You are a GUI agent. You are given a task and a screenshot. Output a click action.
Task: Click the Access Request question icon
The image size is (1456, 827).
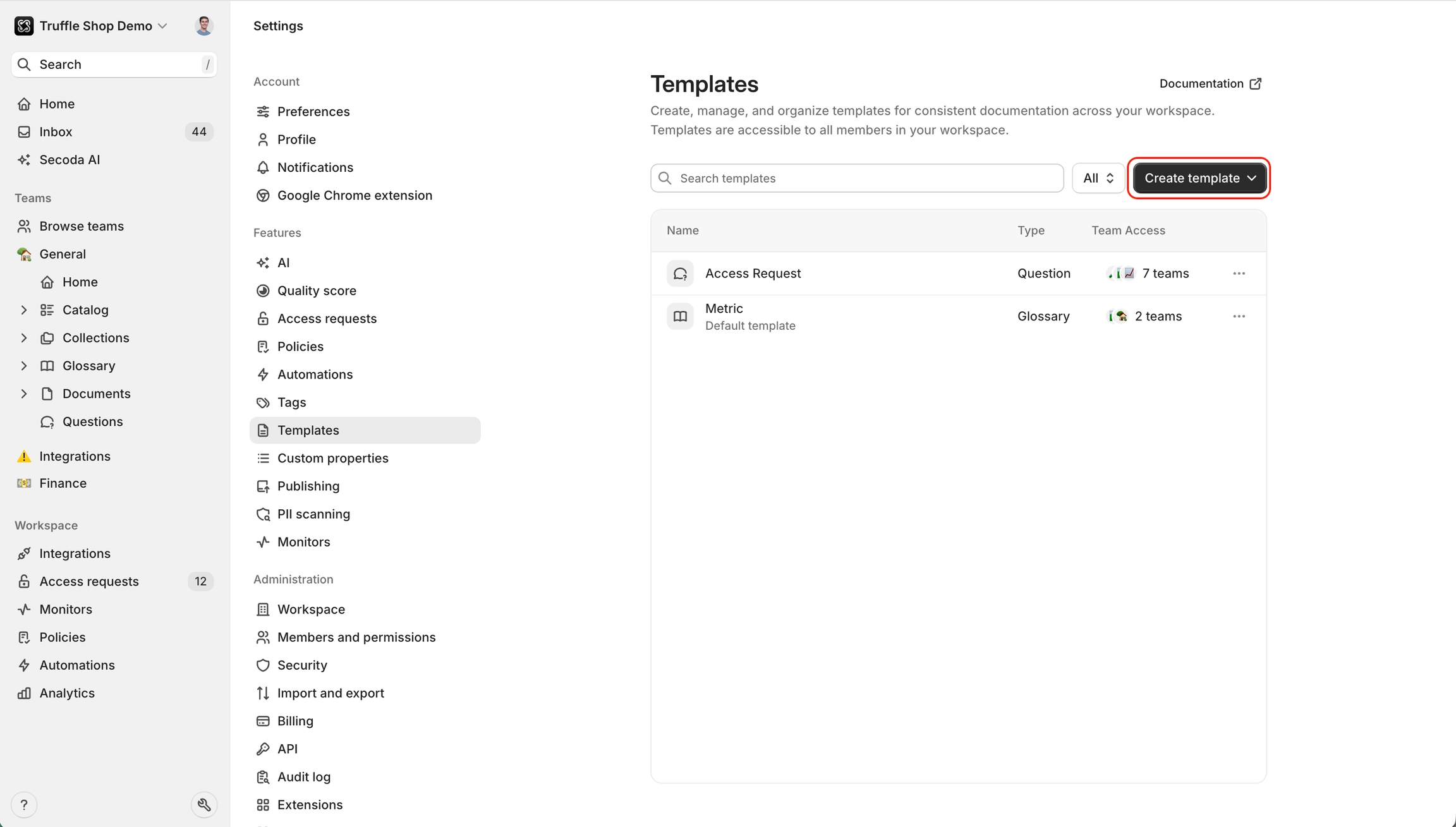pos(680,274)
